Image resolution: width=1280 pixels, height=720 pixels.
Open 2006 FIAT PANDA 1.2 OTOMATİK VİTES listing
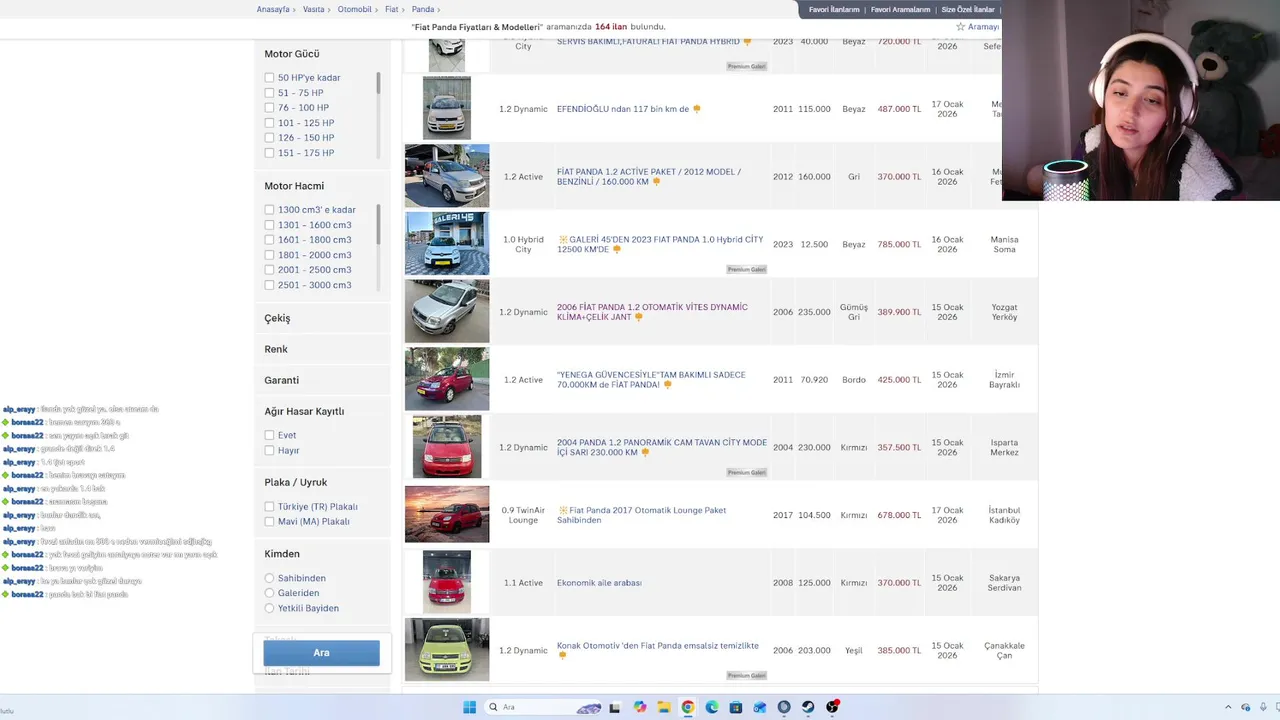pos(652,312)
